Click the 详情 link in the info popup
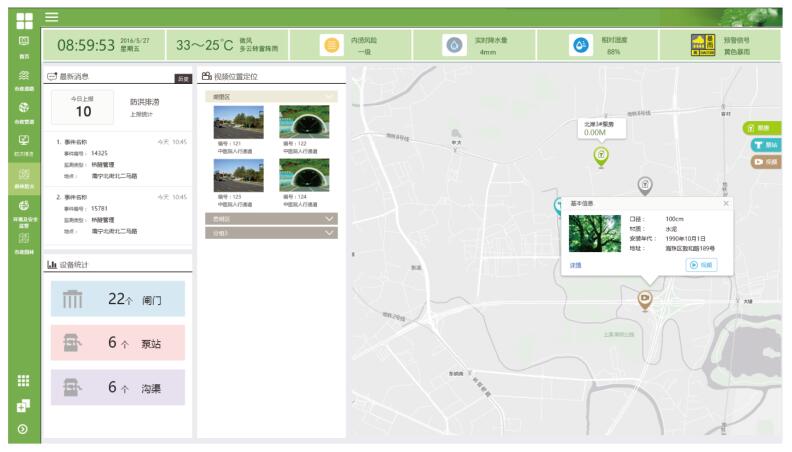This screenshot has height=452, width=792. [x=576, y=265]
